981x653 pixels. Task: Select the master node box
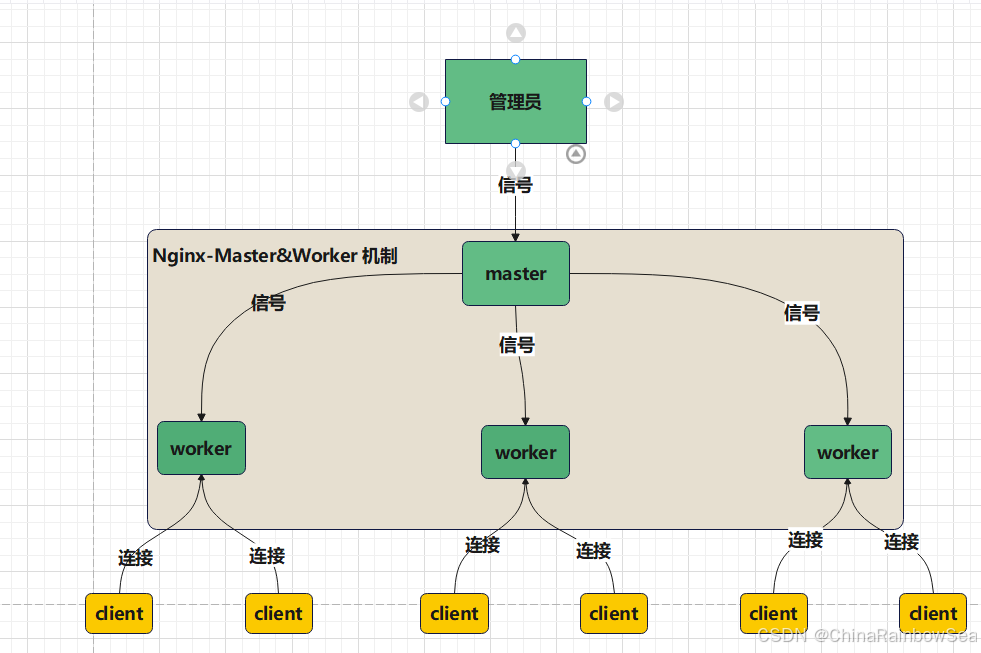pyautogui.click(x=516, y=273)
